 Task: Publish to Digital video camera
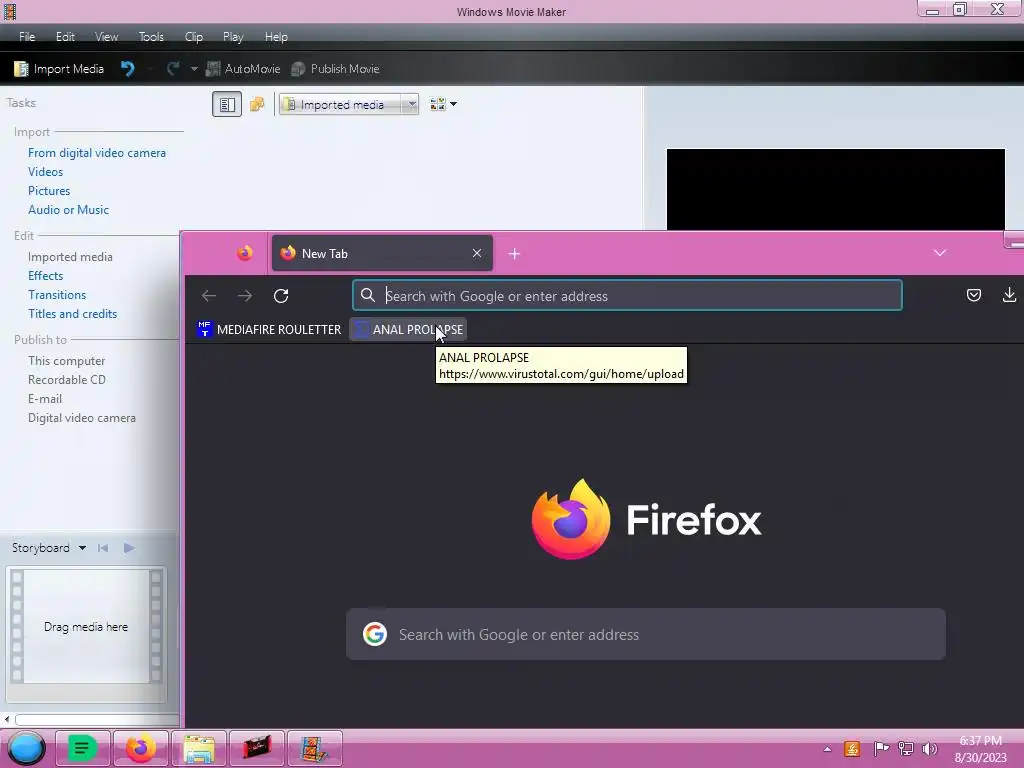[x=82, y=417]
